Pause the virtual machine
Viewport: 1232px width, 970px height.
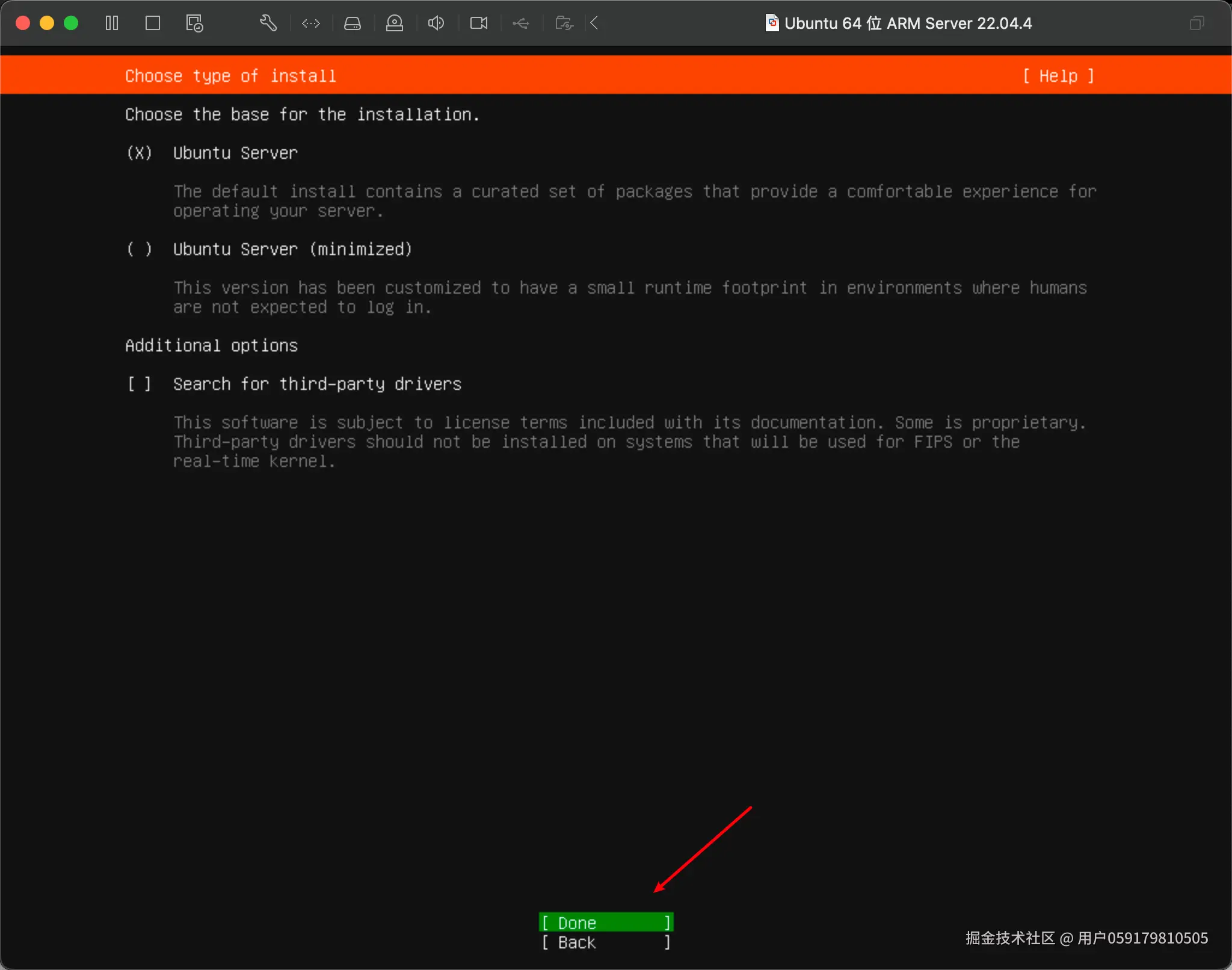click(x=112, y=23)
